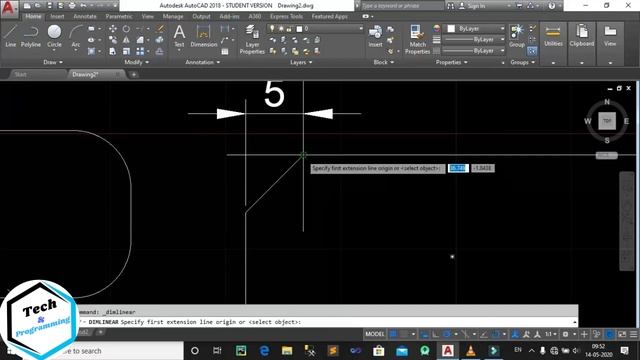The height and width of the screenshot is (360, 640).
Task: Click the Insert block icon
Action: tap(375, 36)
